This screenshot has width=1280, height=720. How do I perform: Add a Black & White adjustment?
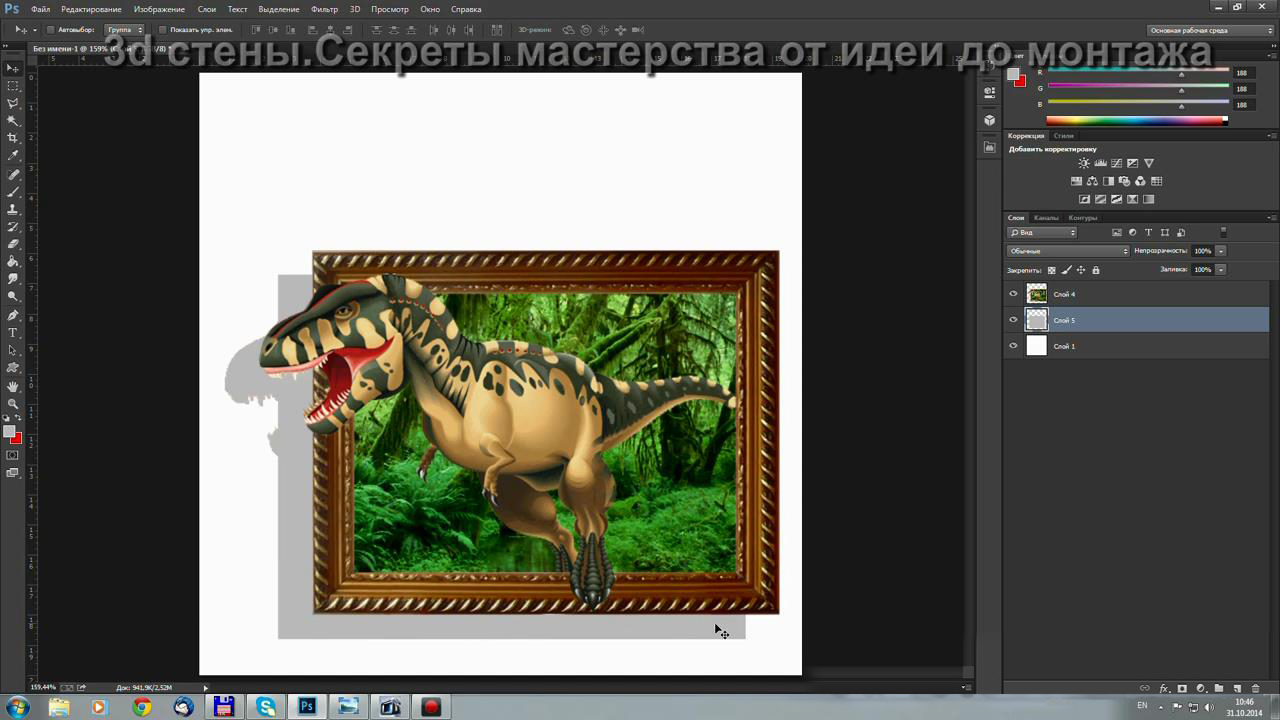click(1108, 181)
